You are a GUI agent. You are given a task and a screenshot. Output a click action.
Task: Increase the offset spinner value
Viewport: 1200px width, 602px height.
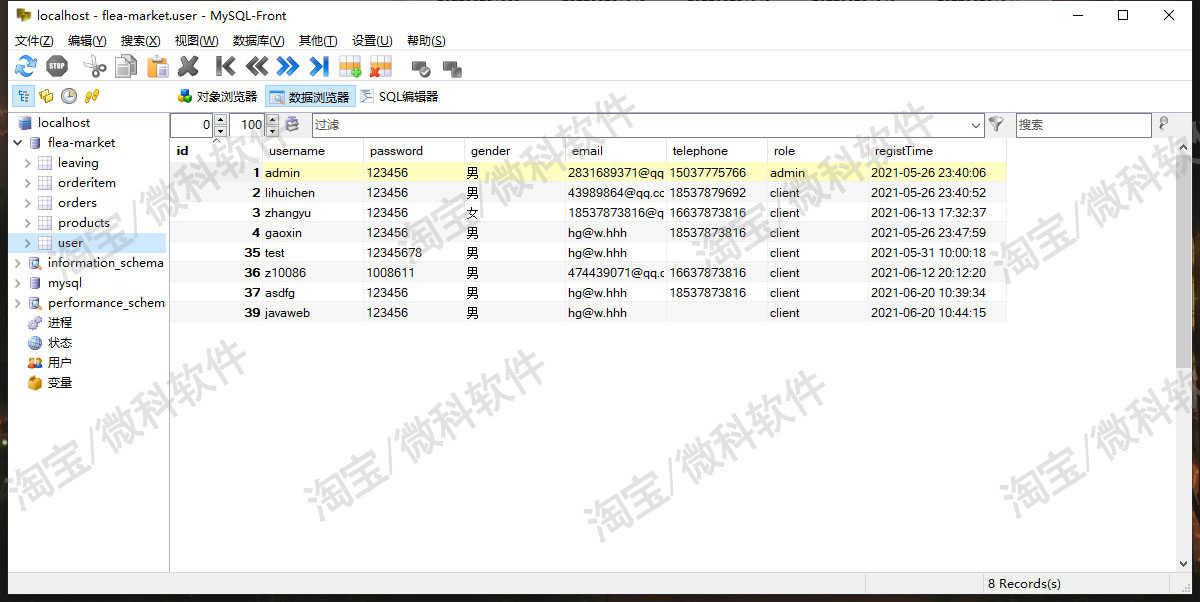click(220, 120)
